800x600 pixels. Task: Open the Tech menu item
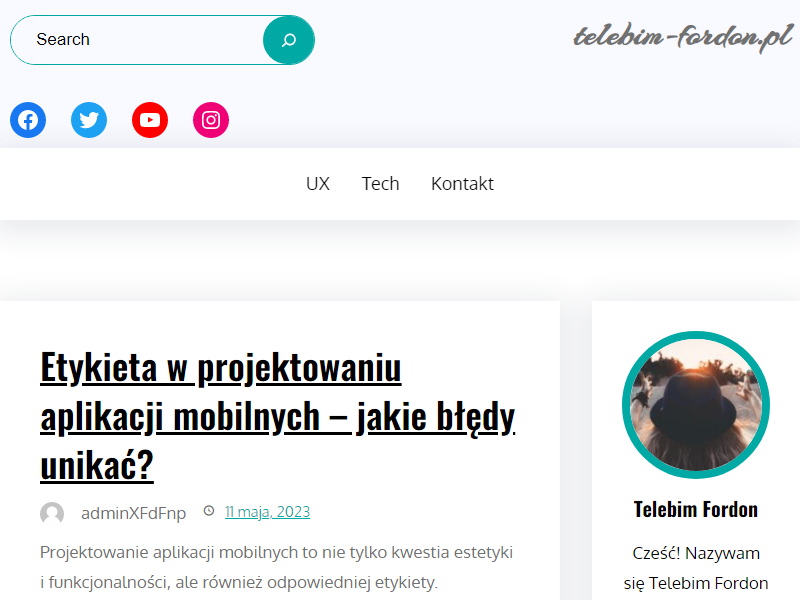pyautogui.click(x=381, y=184)
